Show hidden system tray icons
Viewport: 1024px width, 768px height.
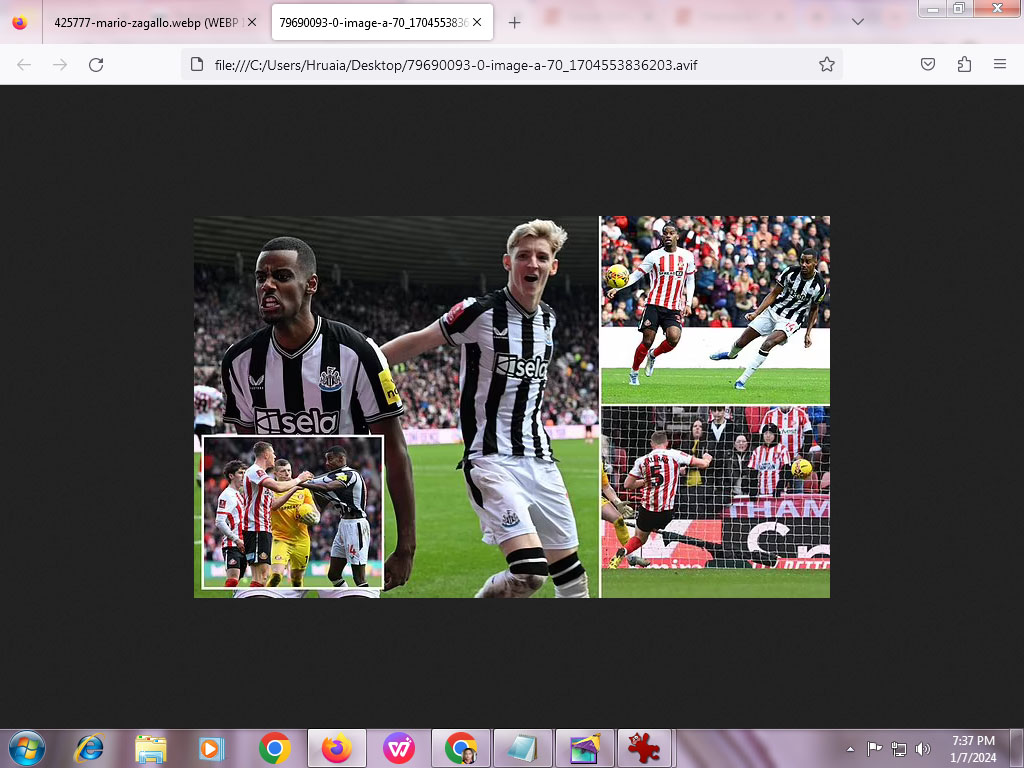click(x=850, y=748)
